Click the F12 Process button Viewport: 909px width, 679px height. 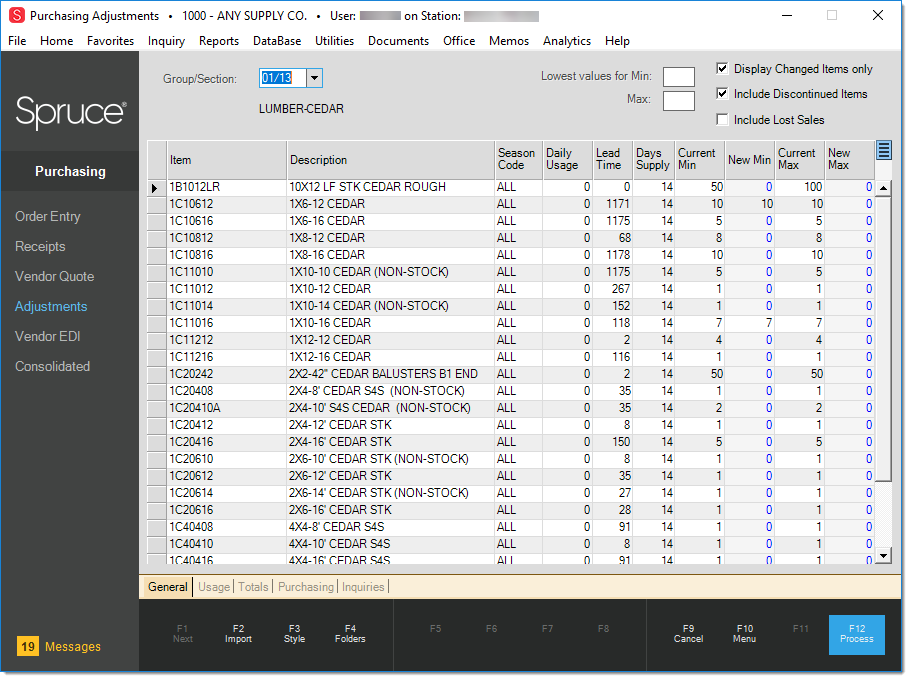pyautogui.click(x=857, y=634)
